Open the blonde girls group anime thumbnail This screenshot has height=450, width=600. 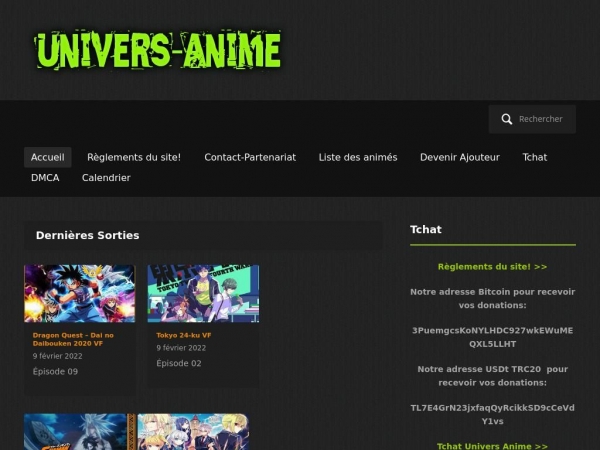click(x=193, y=432)
